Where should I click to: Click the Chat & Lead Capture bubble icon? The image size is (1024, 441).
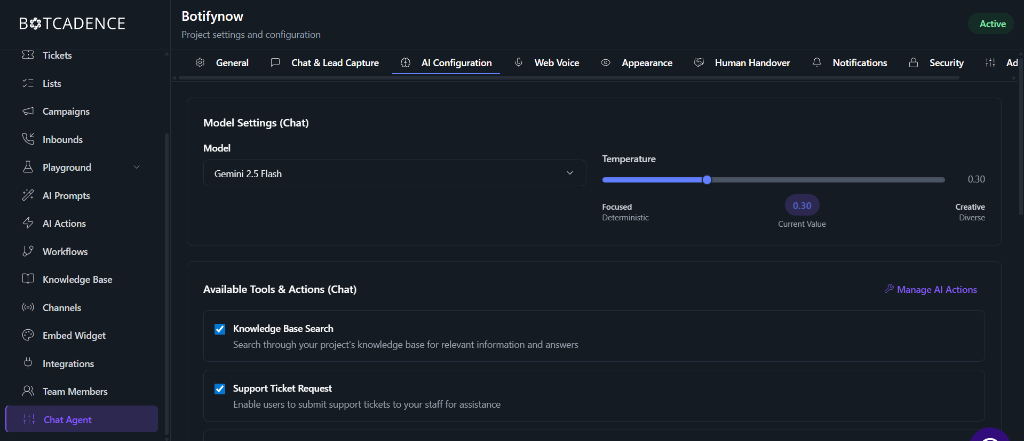tap(276, 63)
